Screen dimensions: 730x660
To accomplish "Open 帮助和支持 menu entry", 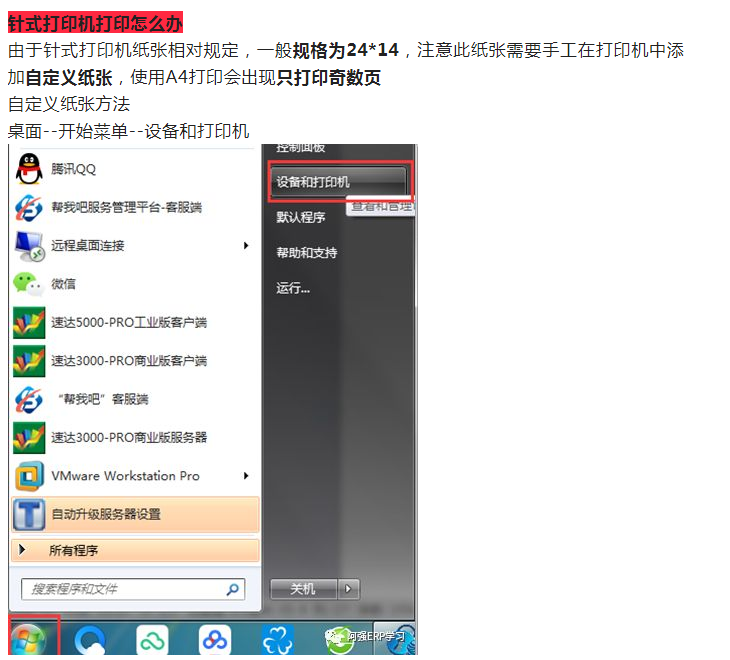I will coord(307,253).
